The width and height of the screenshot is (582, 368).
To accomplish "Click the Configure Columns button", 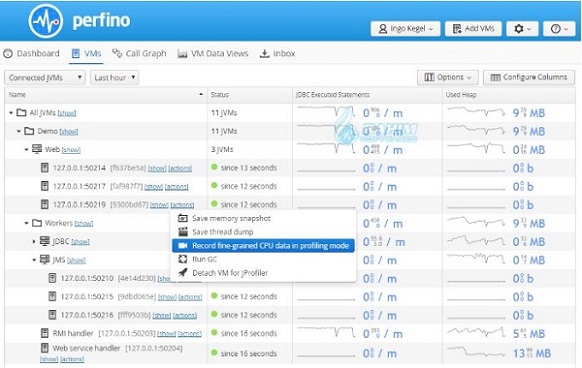I will pyautogui.click(x=529, y=77).
